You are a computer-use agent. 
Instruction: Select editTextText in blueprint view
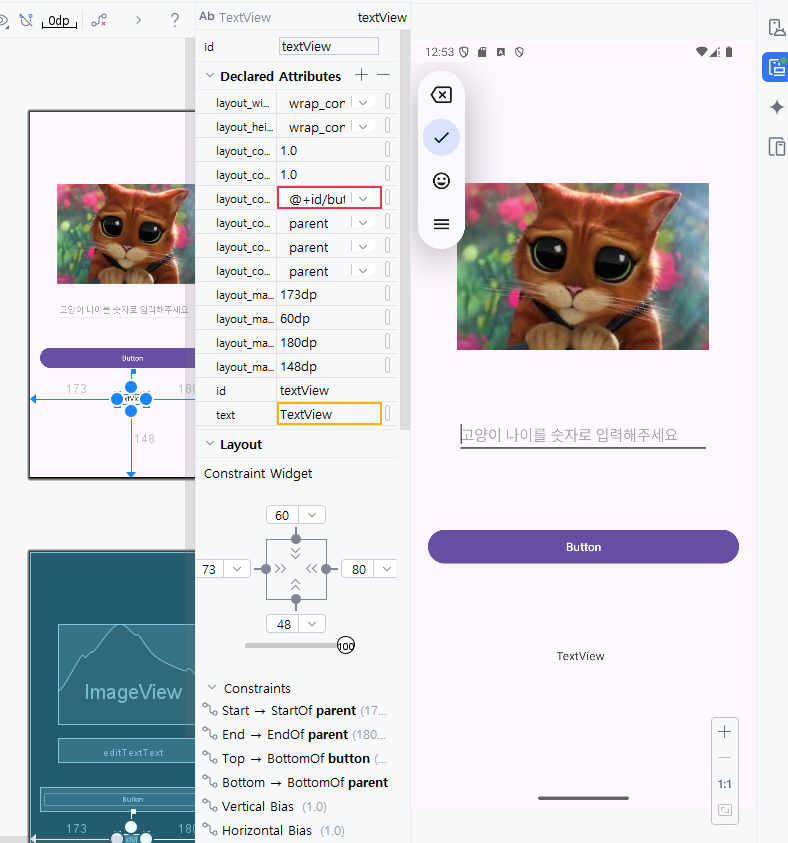(126, 751)
